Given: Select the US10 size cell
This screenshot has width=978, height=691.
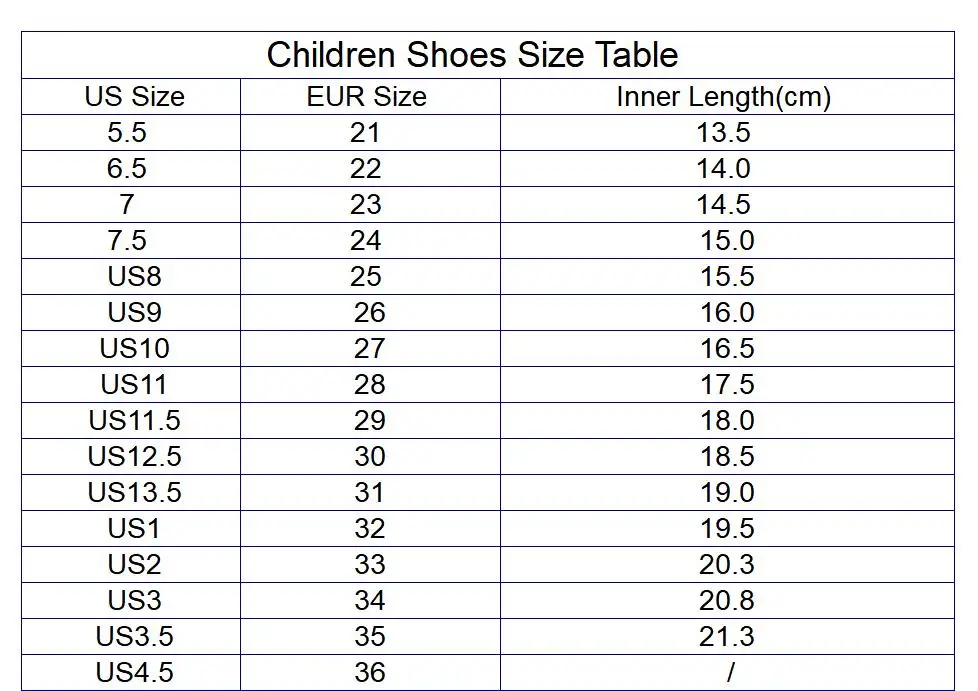Looking at the screenshot, I should point(134,349).
